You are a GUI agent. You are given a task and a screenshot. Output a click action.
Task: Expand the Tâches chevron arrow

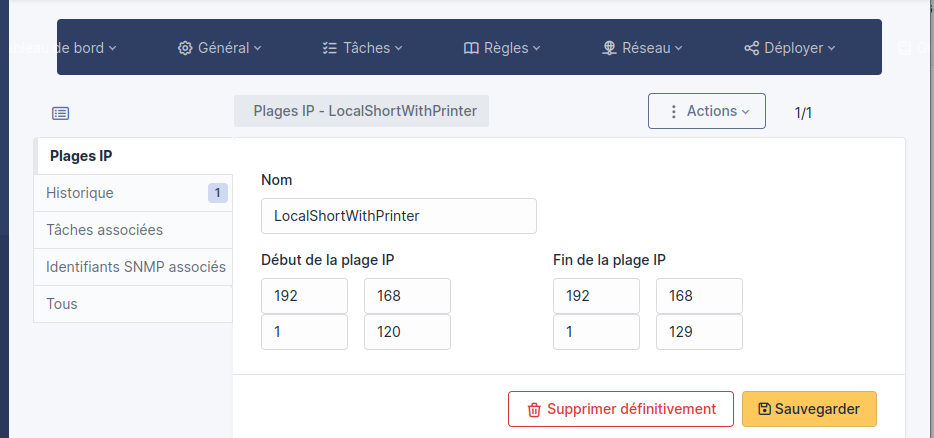(398, 48)
